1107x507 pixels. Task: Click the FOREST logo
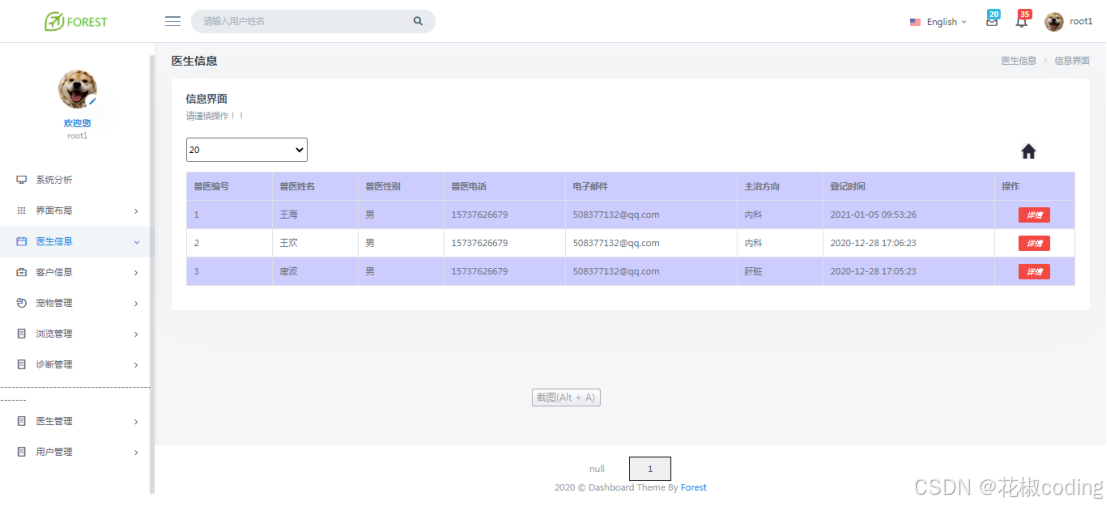(x=76, y=21)
